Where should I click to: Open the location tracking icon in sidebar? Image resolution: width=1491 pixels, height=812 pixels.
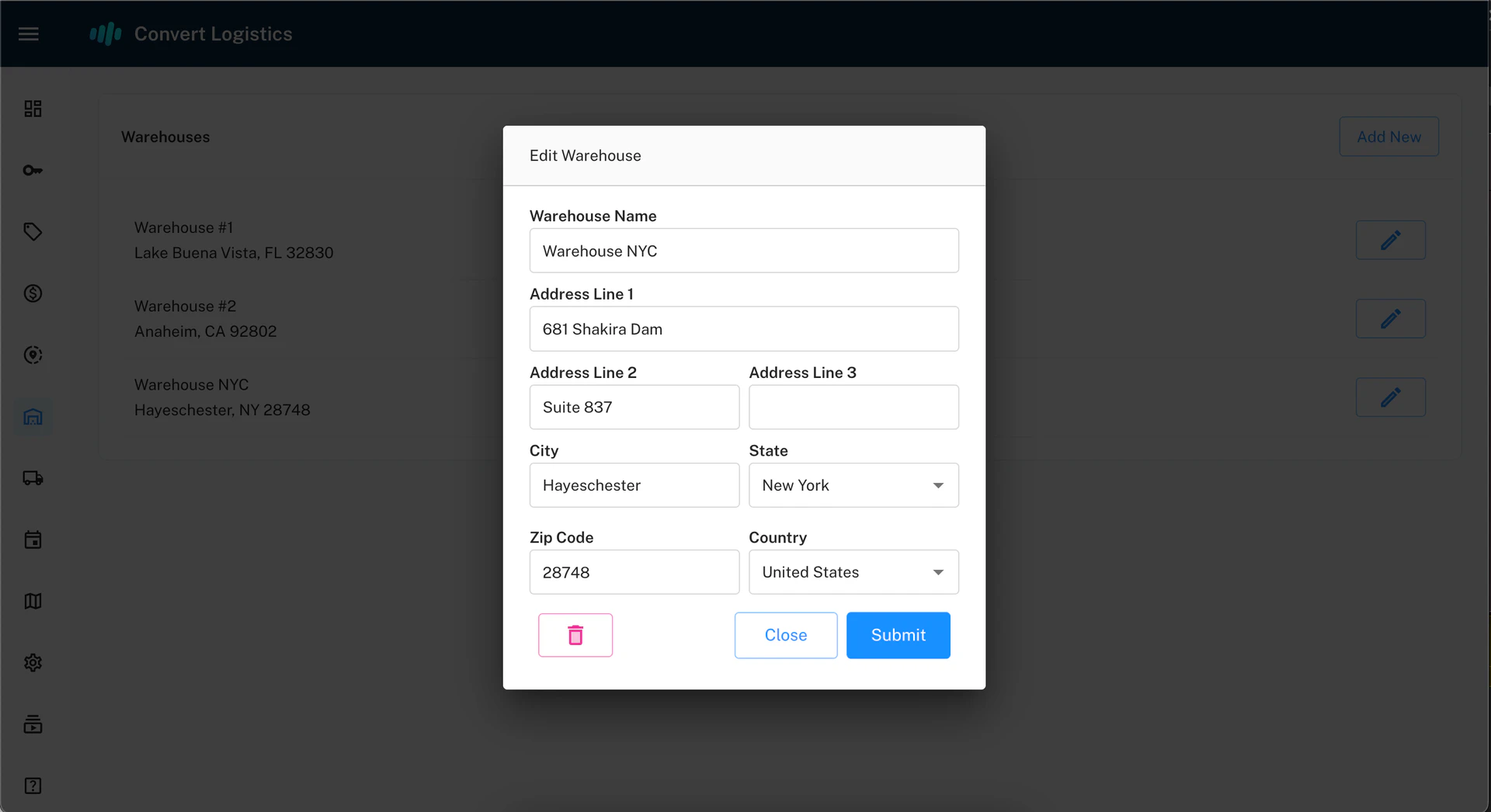click(33, 355)
